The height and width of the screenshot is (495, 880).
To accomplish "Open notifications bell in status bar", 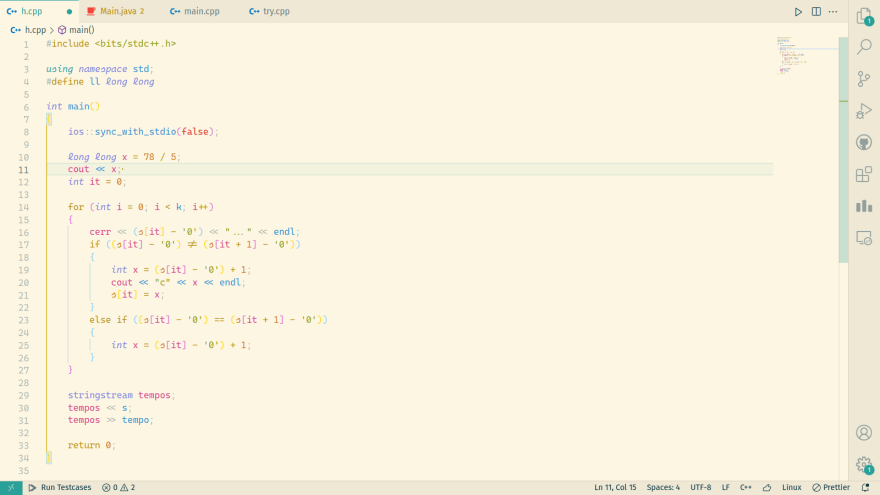I will click(x=865, y=488).
